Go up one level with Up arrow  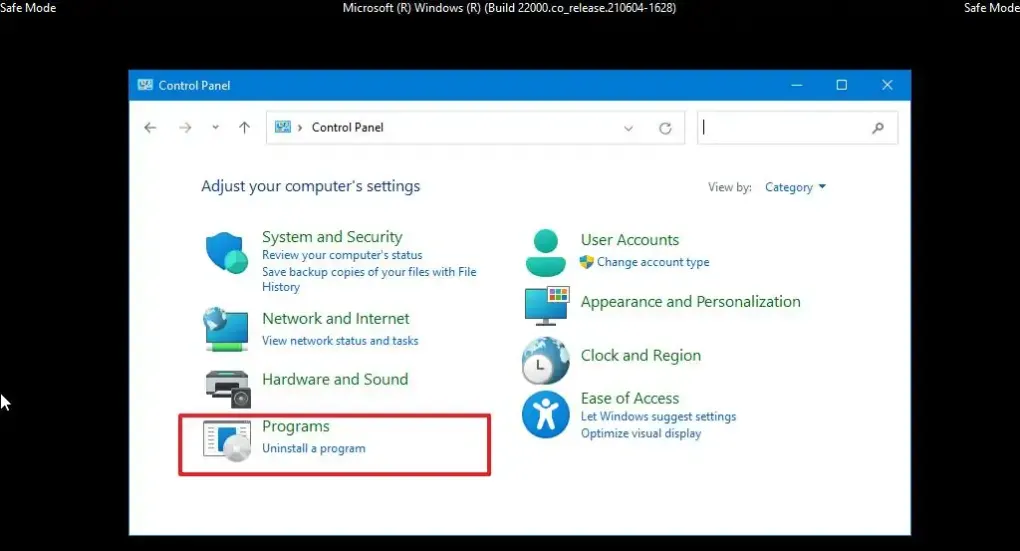(244, 128)
